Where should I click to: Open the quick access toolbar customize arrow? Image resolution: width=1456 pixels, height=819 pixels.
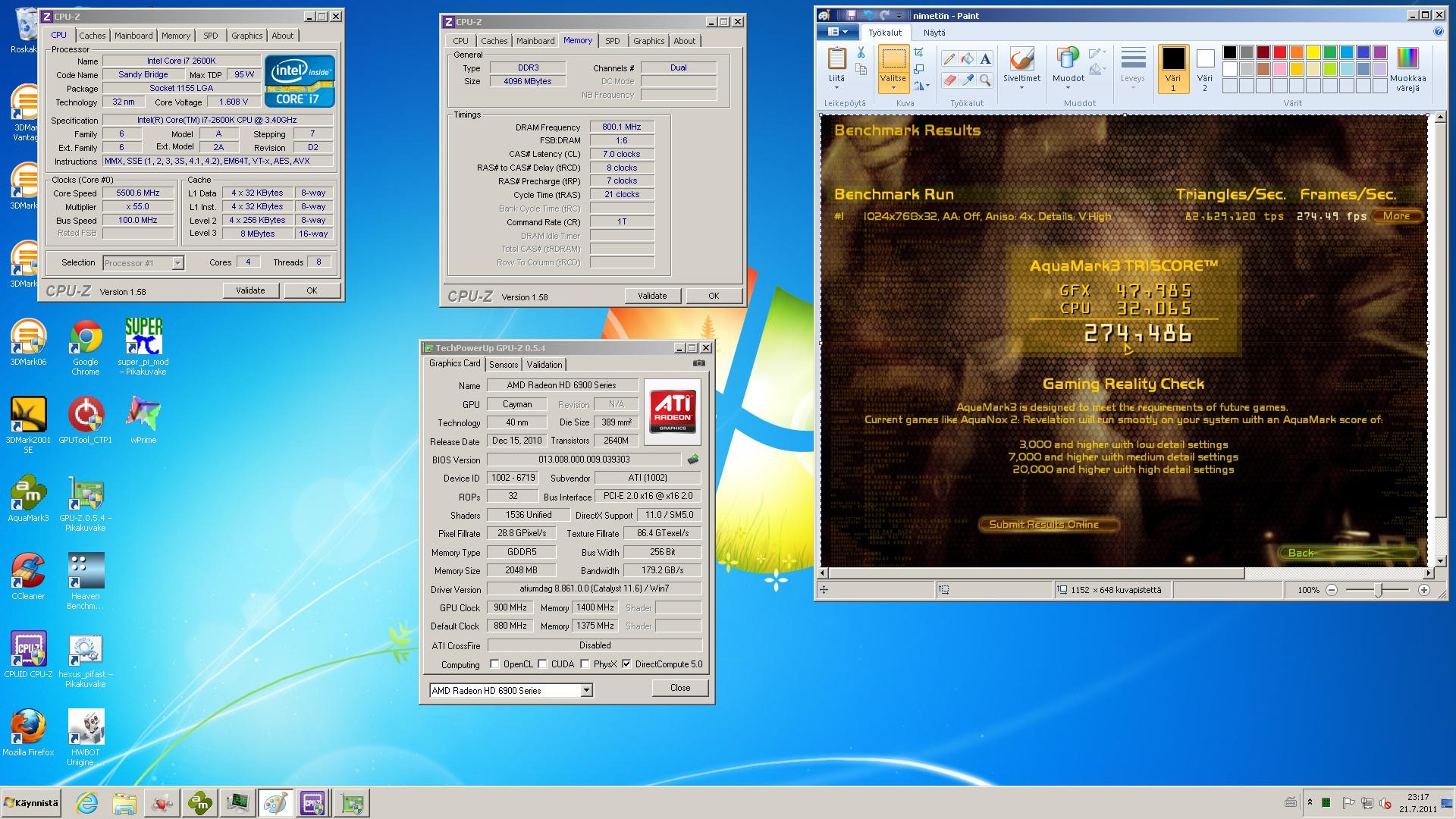(x=899, y=15)
